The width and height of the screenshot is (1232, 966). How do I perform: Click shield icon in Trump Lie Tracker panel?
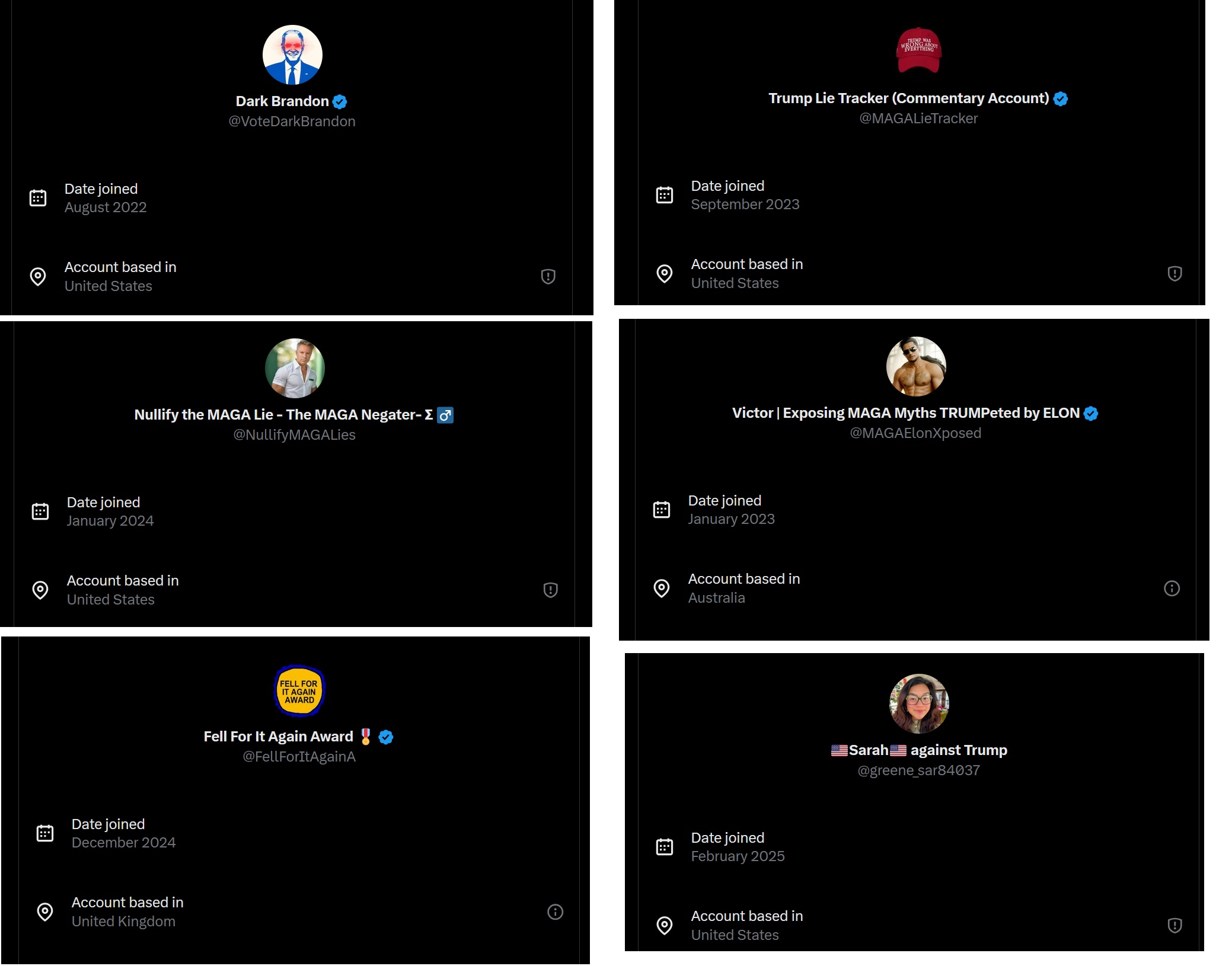[x=1174, y=274]
